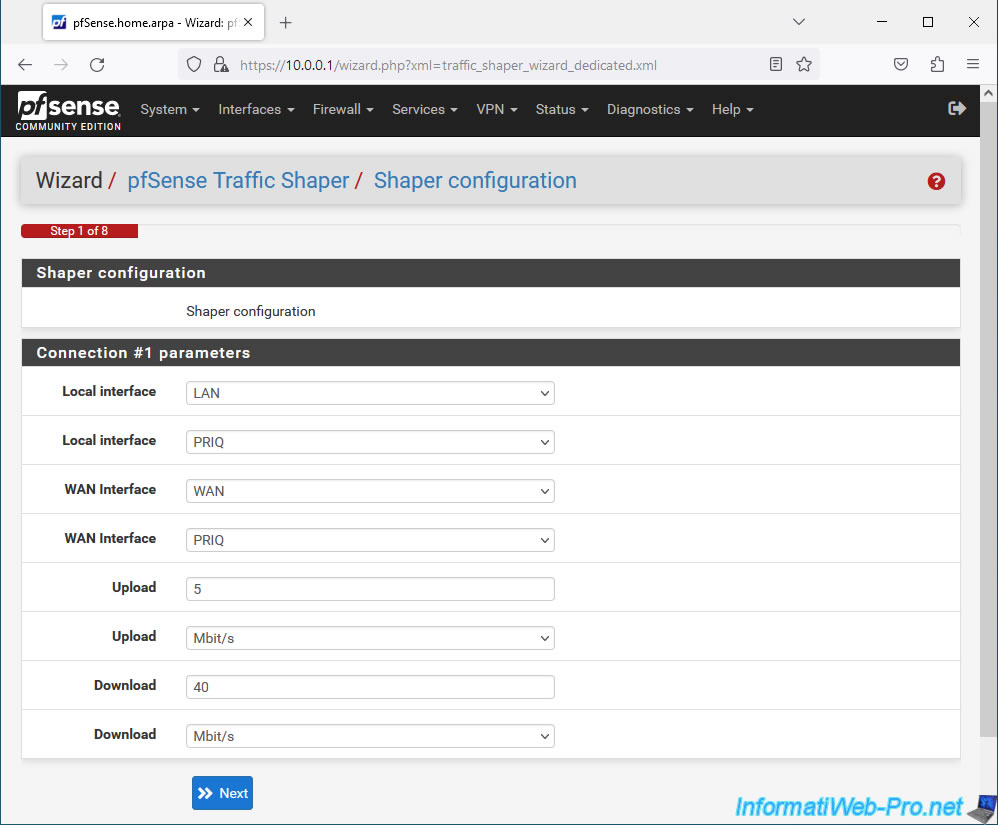Open the Interfaces menu

coord(256,109)
